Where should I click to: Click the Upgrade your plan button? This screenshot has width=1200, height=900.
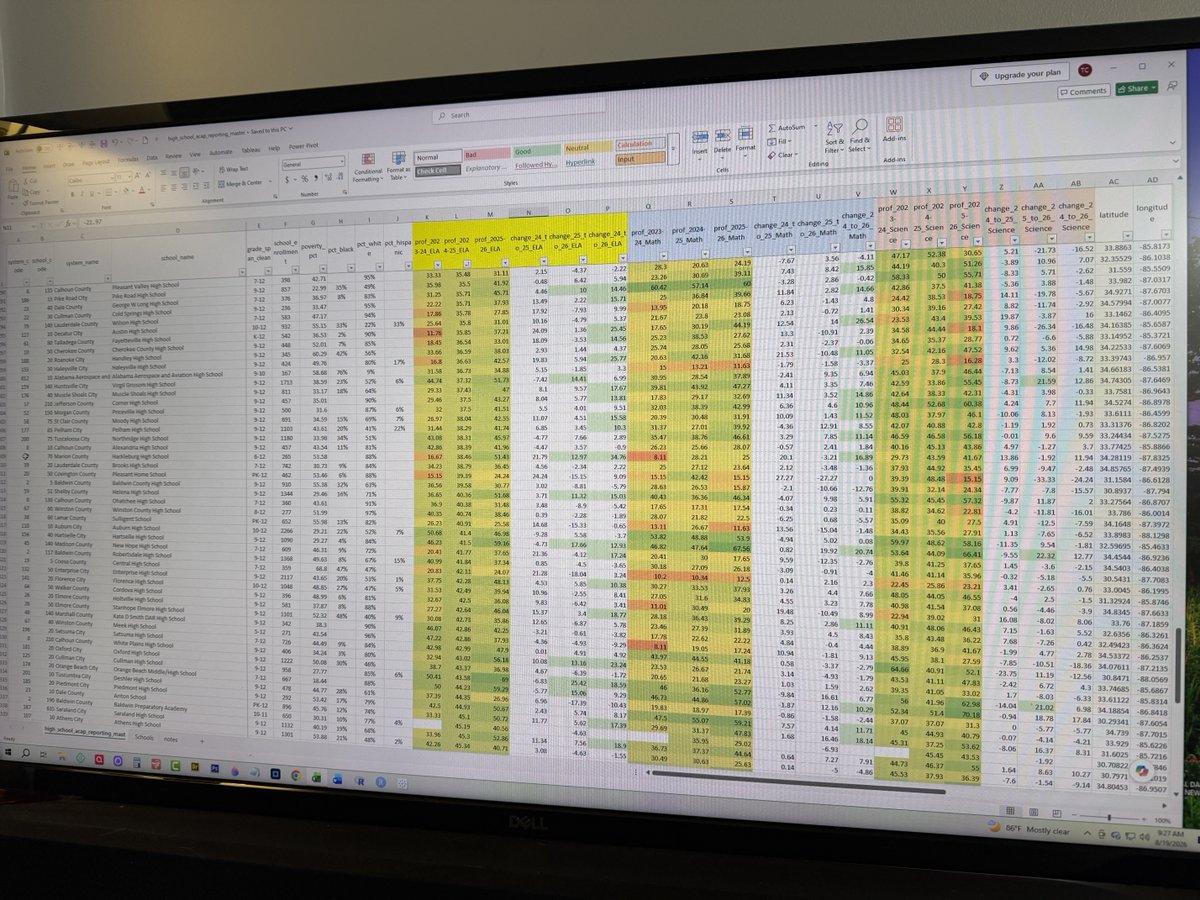[1020, 75]
